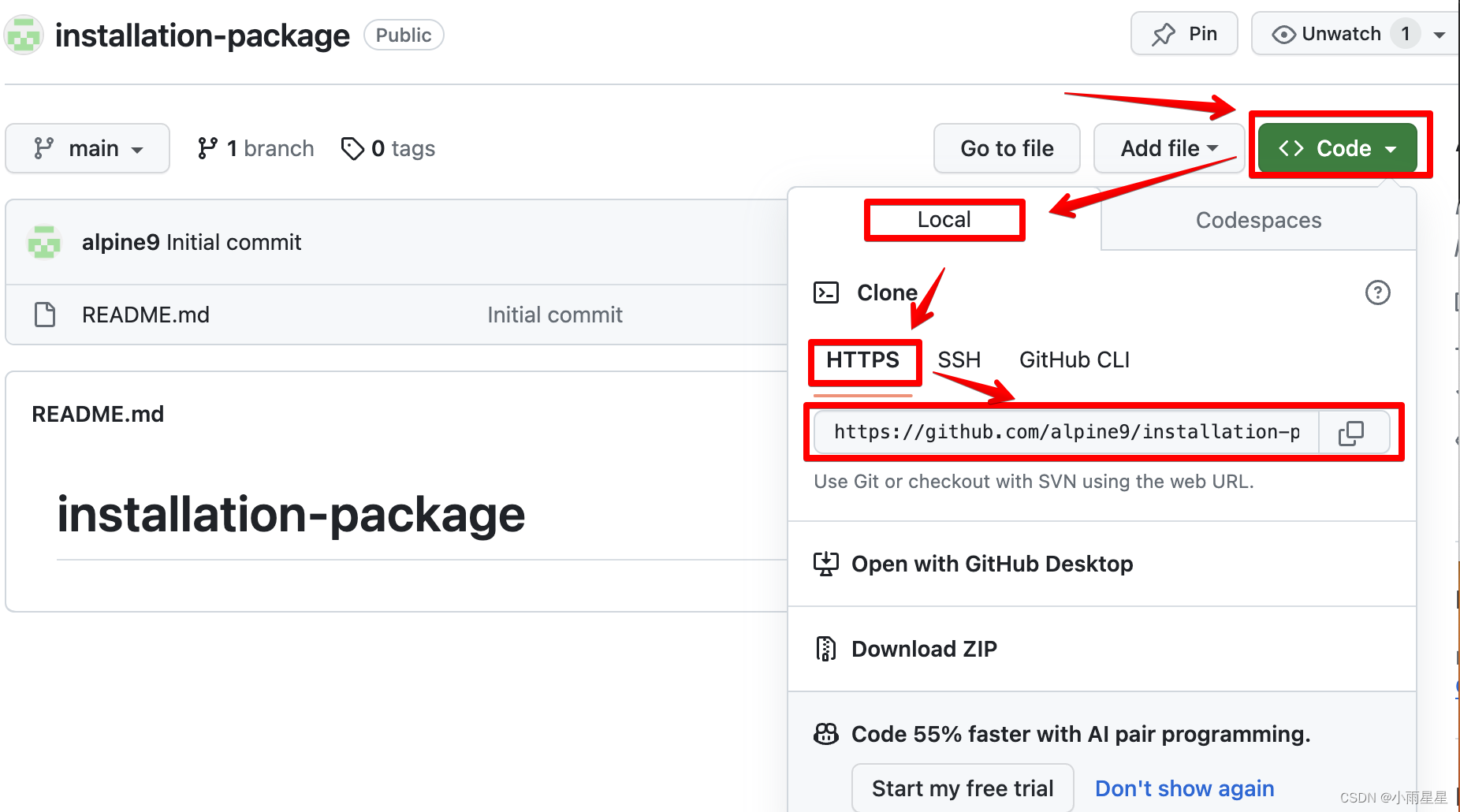This screenshot has width=1460, height=812.
Task: Switch to the Local tab
Action: click(944, 220)
